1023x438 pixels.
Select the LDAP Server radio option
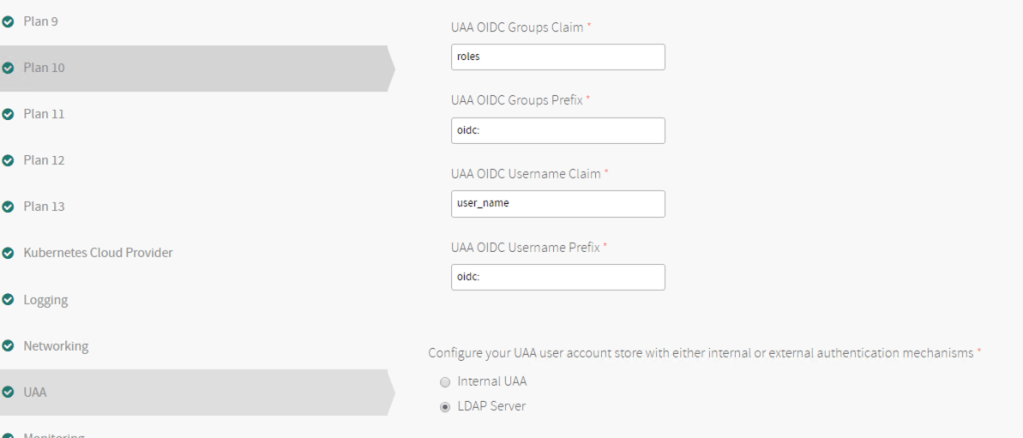446,406
